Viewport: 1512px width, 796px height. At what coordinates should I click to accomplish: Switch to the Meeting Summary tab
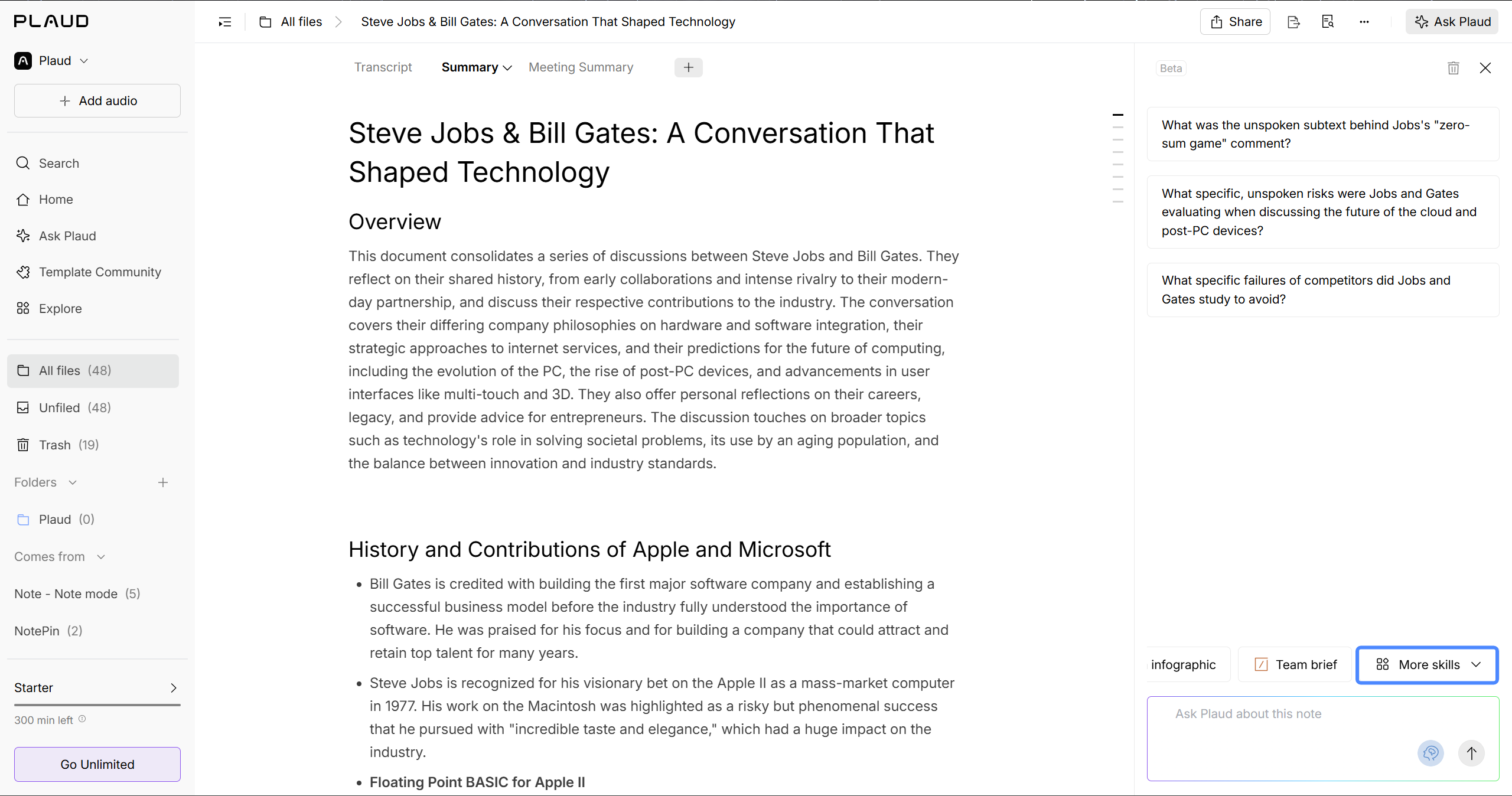tap(581, 67)
